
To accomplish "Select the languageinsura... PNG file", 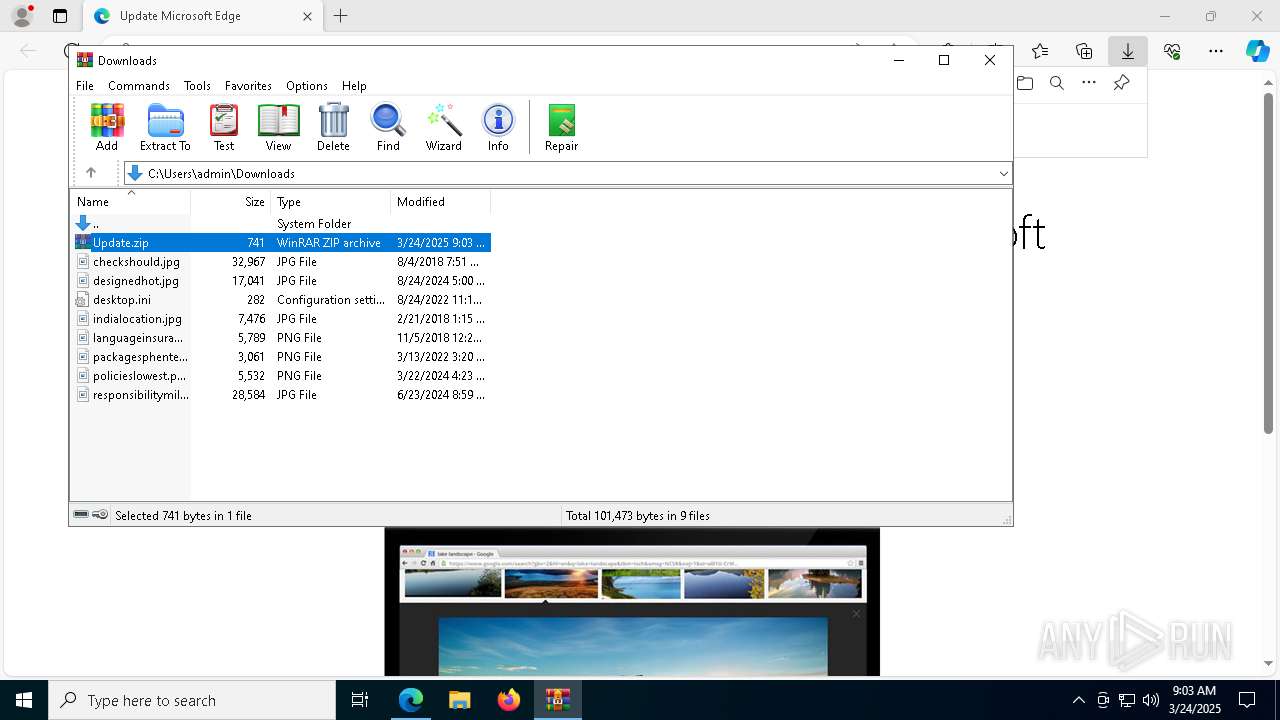I will (x=281, y=338).
